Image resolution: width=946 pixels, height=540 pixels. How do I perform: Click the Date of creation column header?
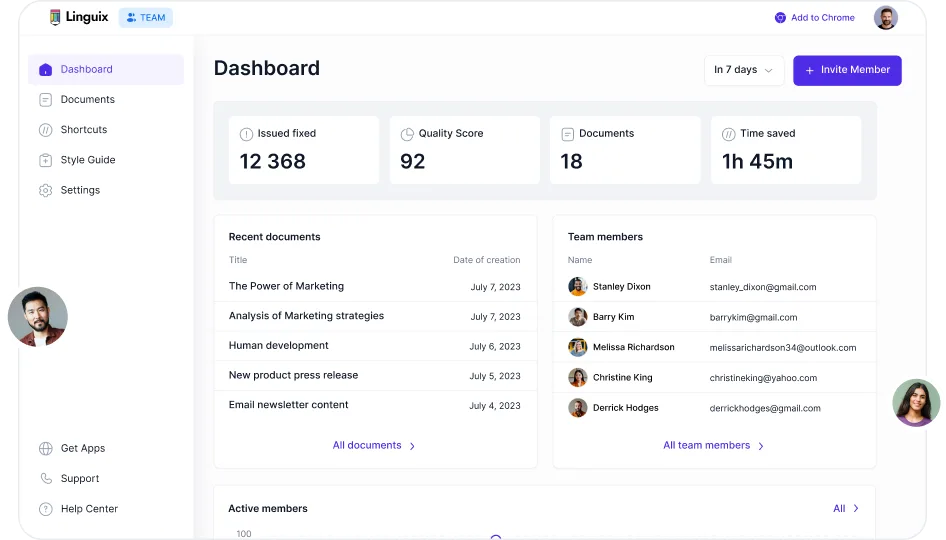tap(486, 260)
